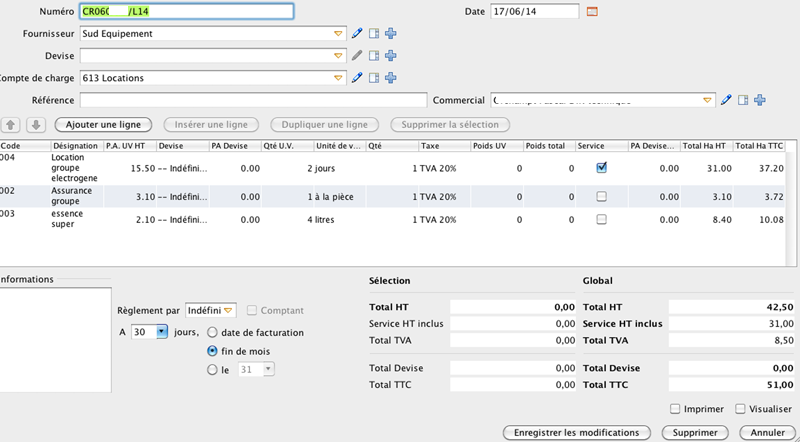Focus the Date field 17/06/14
The image size is (800, 442).
pyautogui.click(x=535, y=11)
